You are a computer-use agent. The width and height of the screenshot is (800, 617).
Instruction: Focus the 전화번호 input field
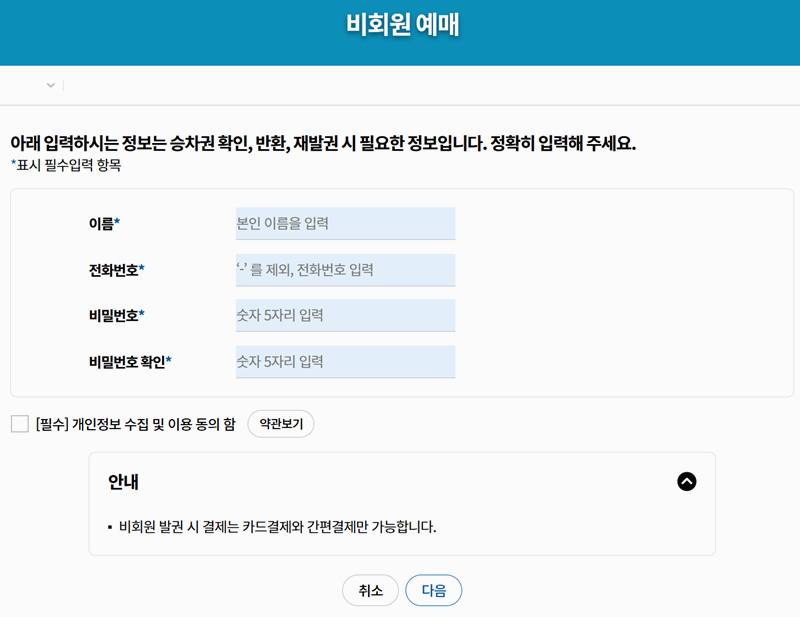[345, 269]
